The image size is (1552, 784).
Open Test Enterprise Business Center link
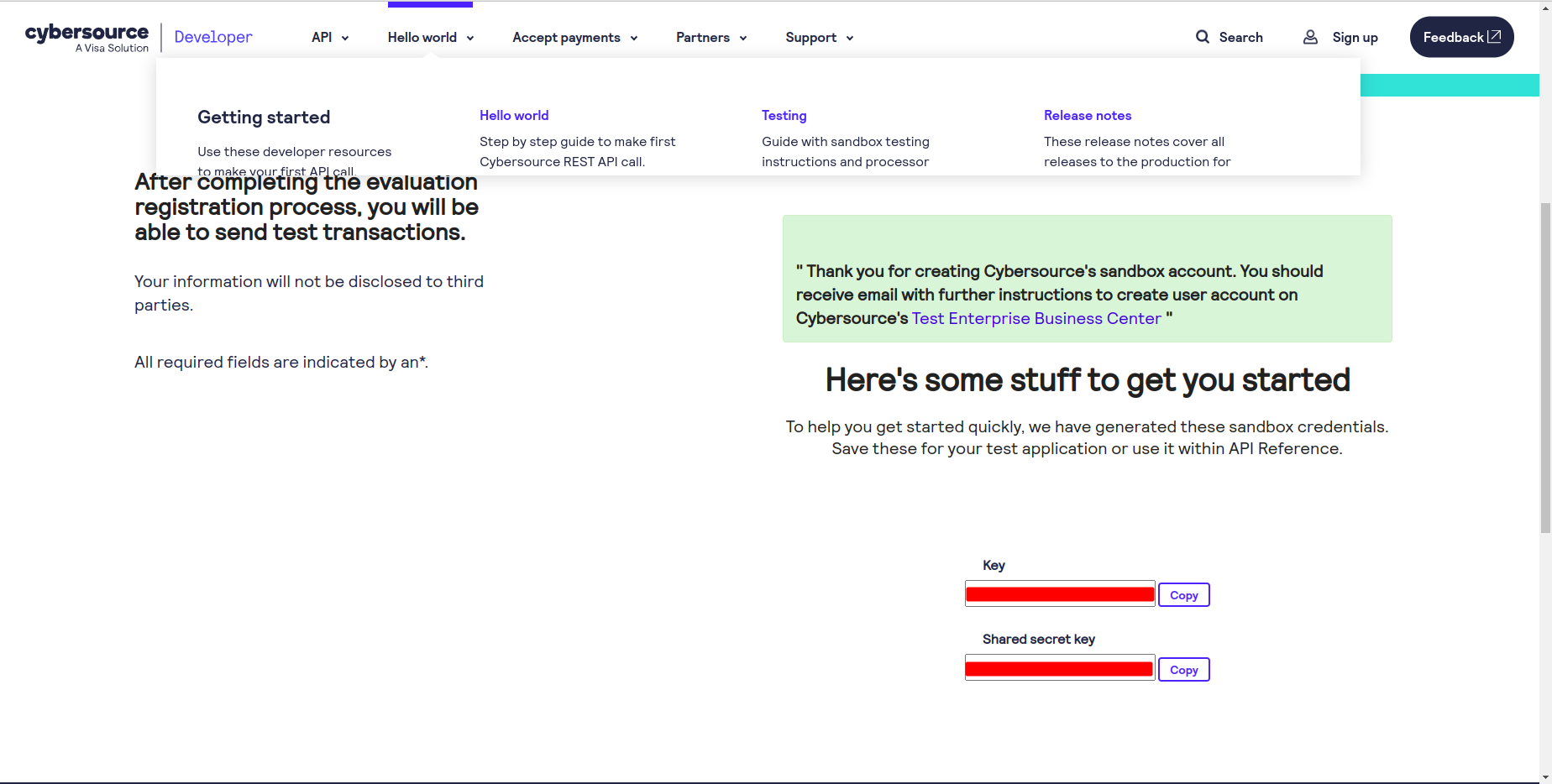point(1036,318)
